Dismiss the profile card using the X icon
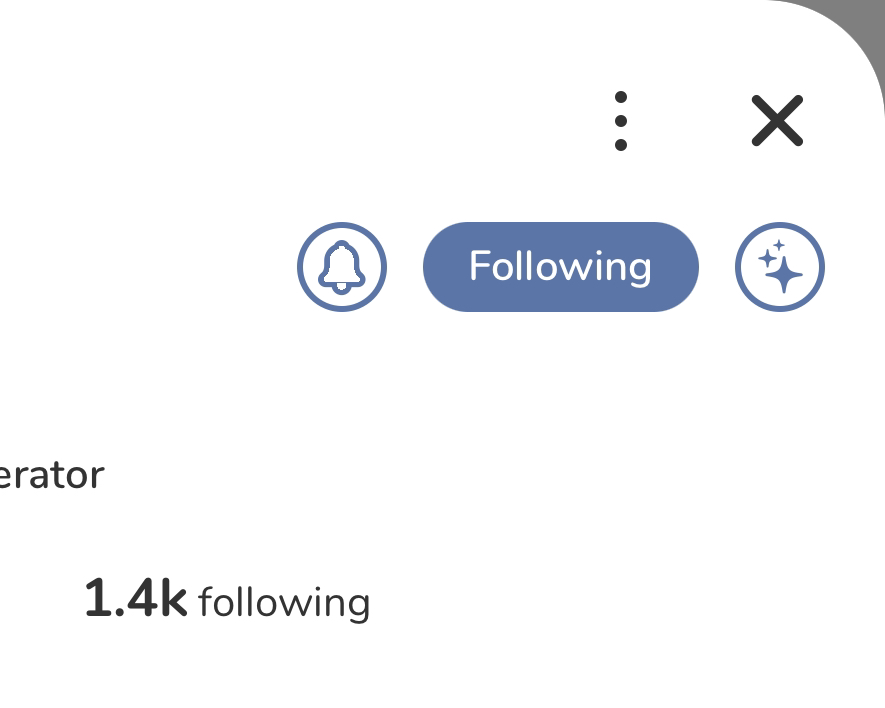Viewport: 885px width, 708px height. coord(777,121)
